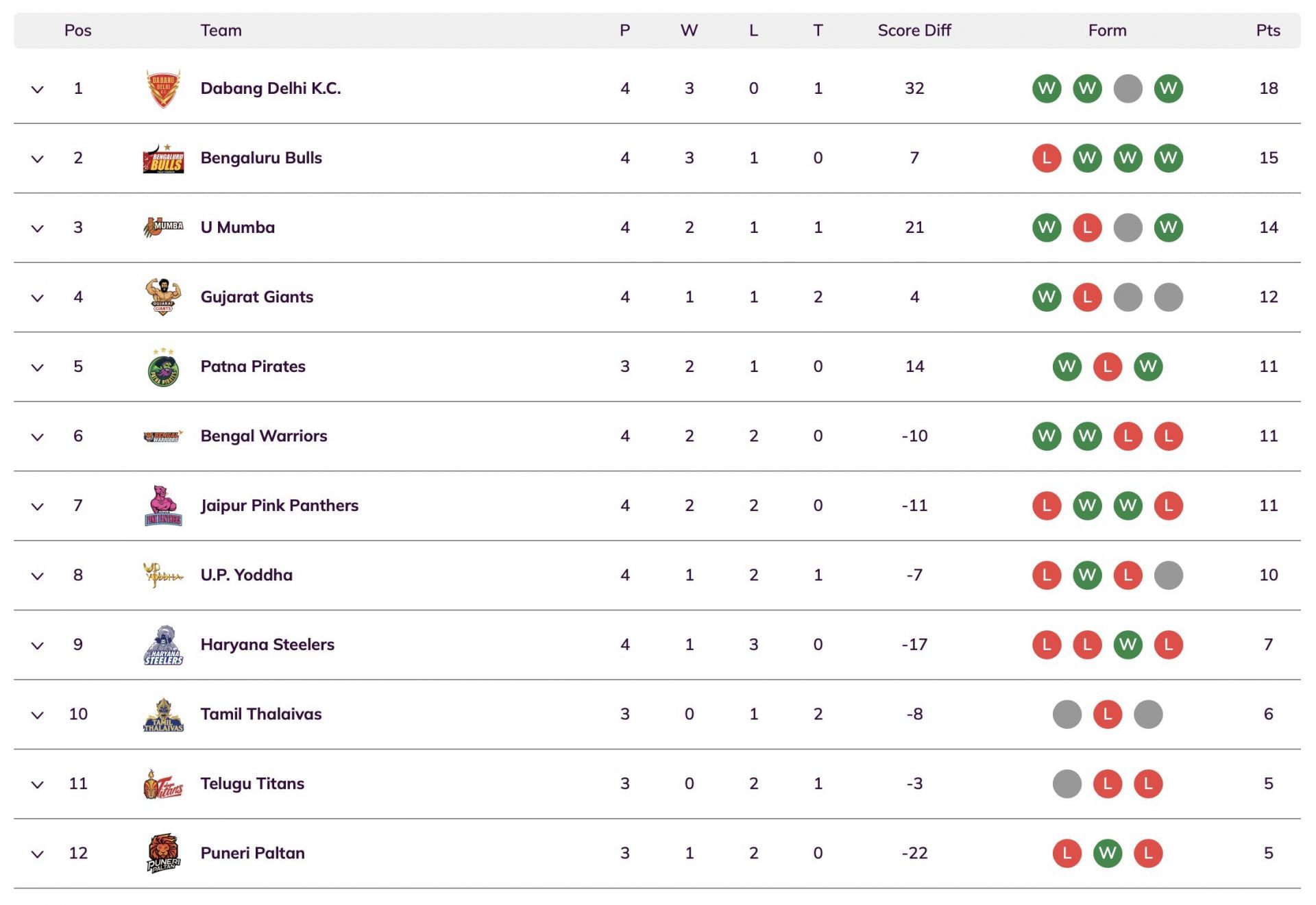Expand the Telugu Titans row chevron

coord(38,784)
